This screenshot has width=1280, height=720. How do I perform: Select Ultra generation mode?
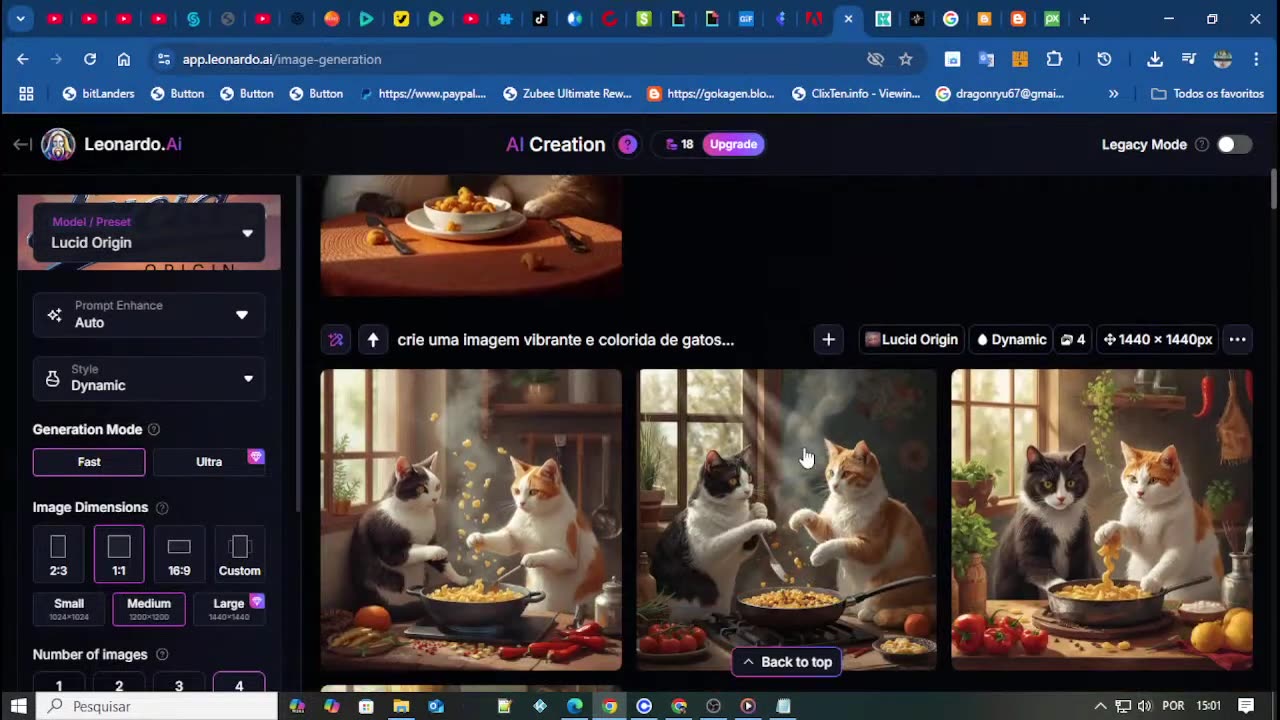tap(209, 462)
